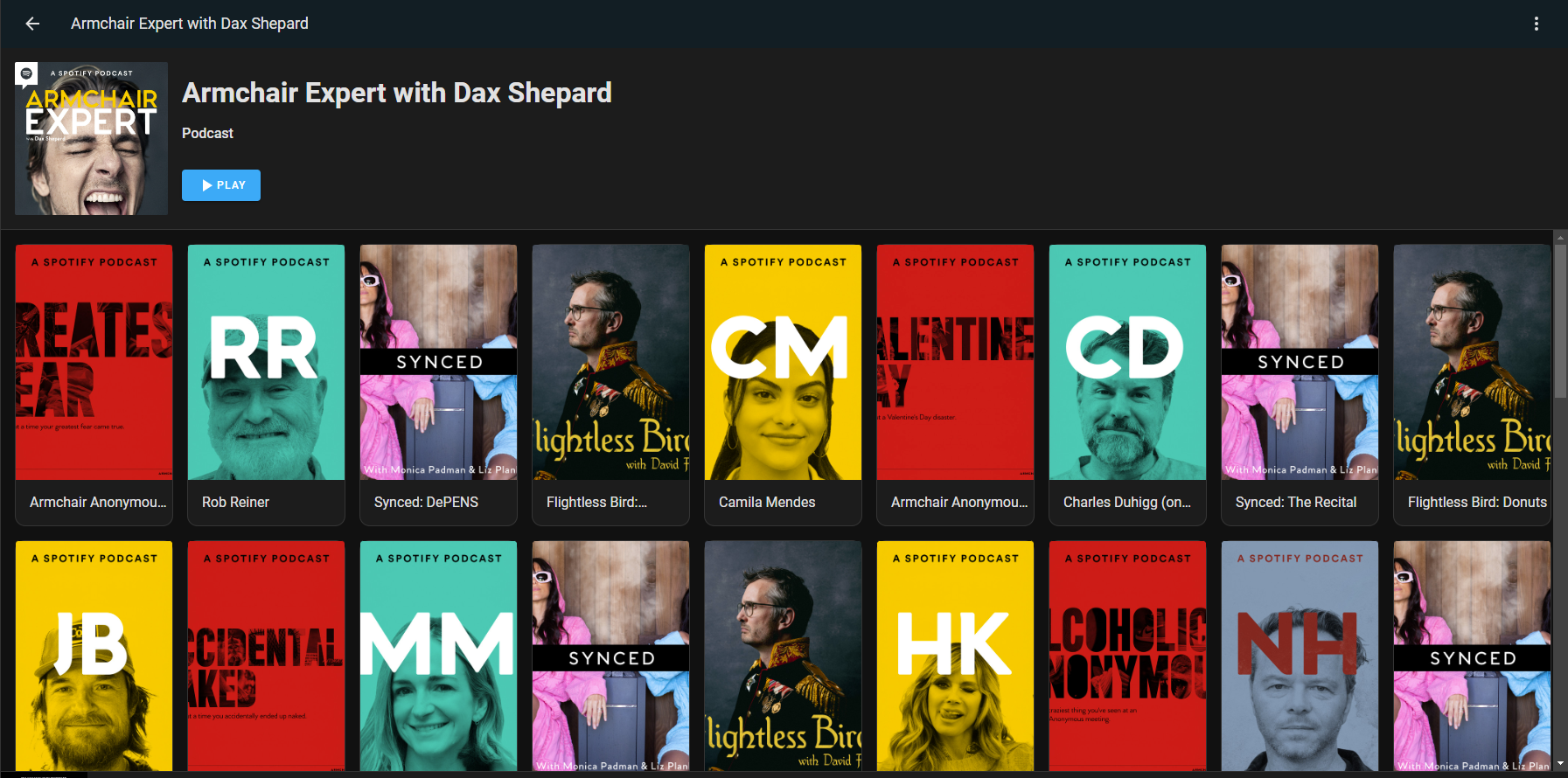Open the yellow CM episode artwork
Image resolution: width=1568 pixels, height=778 pixels.
point(783,362)
